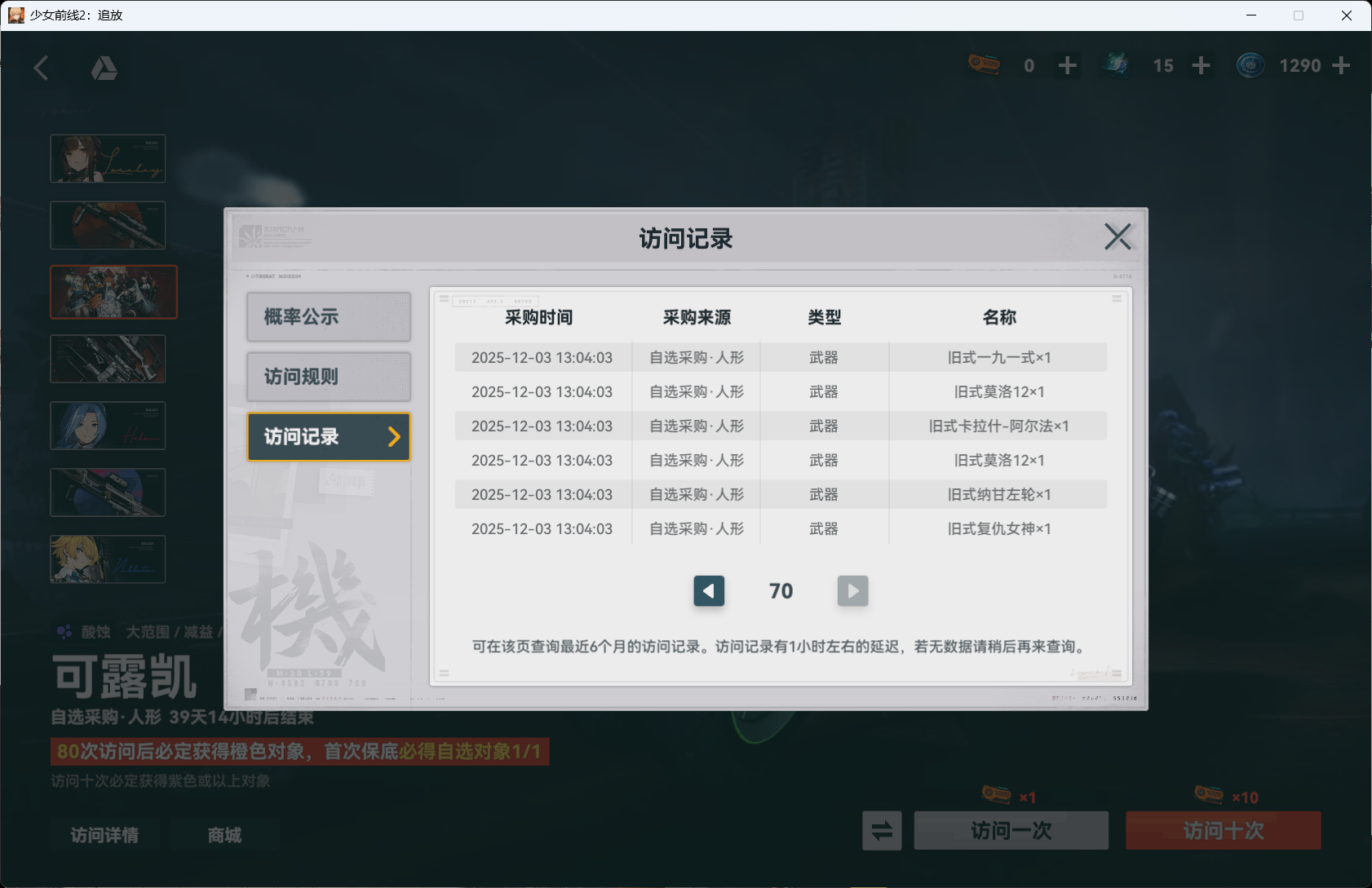Open the 商城 shop
The height and width of the screenshot is (888, 1372).
[224, 835]
